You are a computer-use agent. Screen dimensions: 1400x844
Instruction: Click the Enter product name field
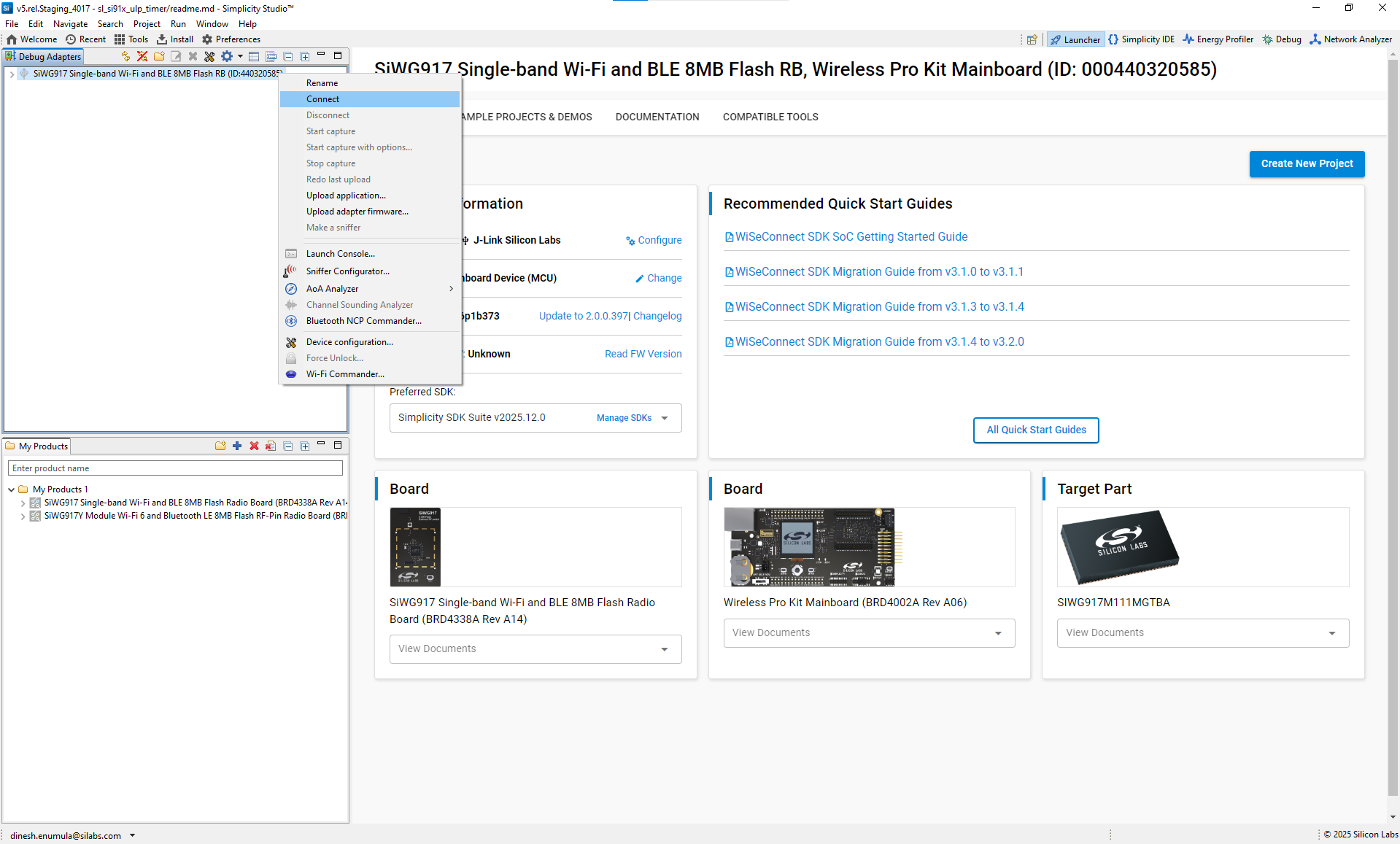pyautogui.click(x=175, y=468)
